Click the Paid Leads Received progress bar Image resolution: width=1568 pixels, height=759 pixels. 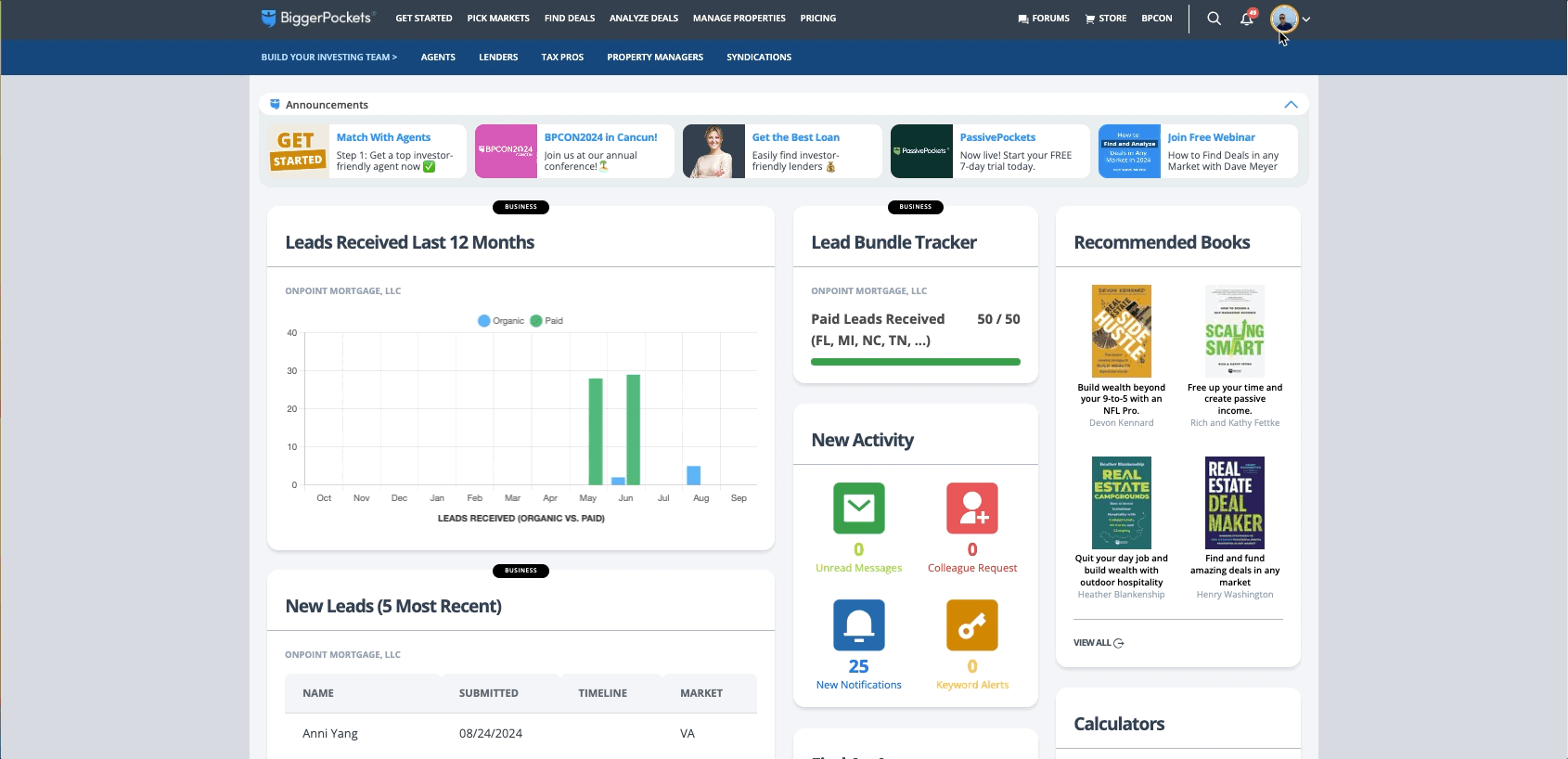tap(915, 362)
